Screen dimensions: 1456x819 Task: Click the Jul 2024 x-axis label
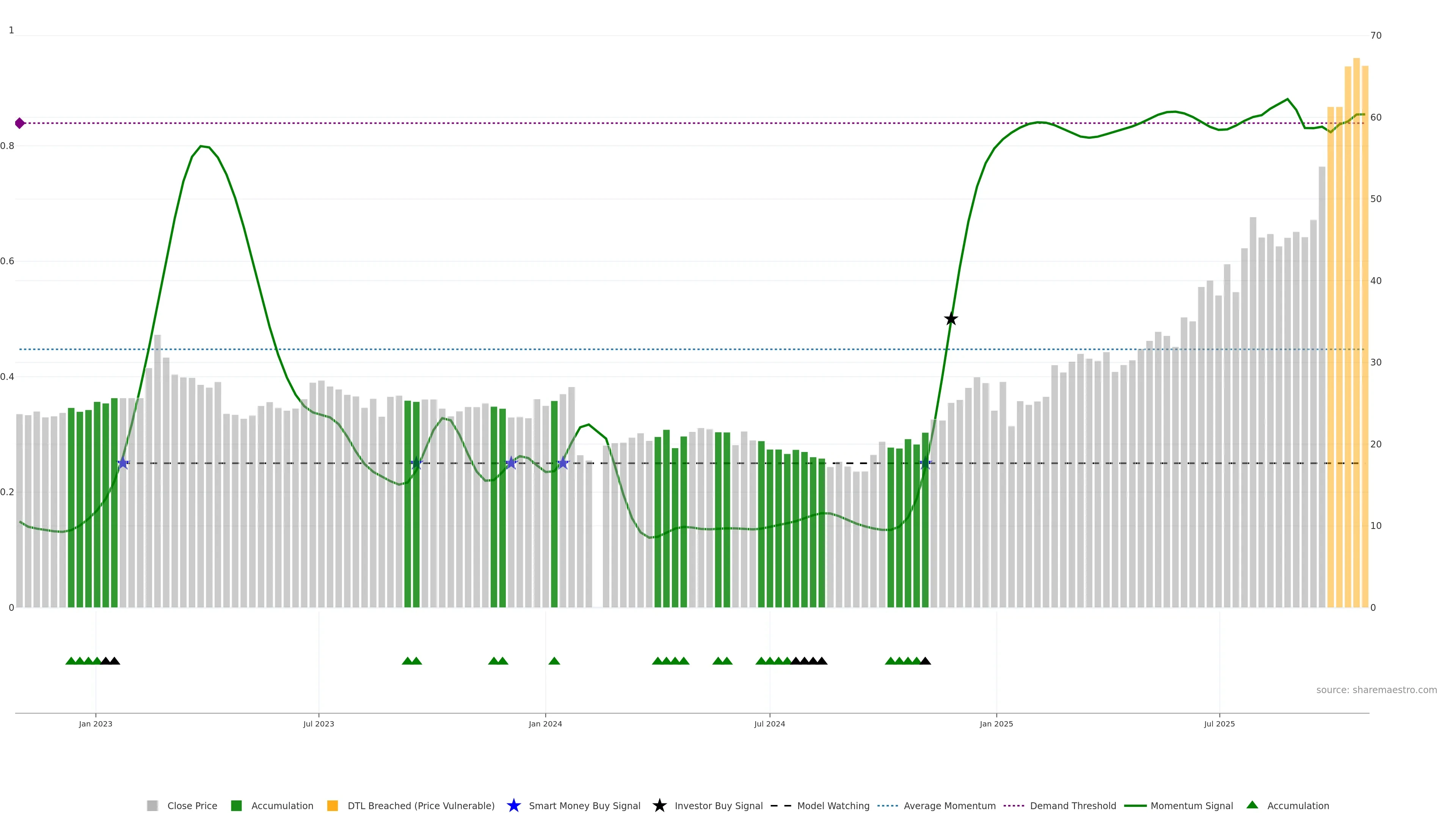pyautogui.click(x=769, y=723)
